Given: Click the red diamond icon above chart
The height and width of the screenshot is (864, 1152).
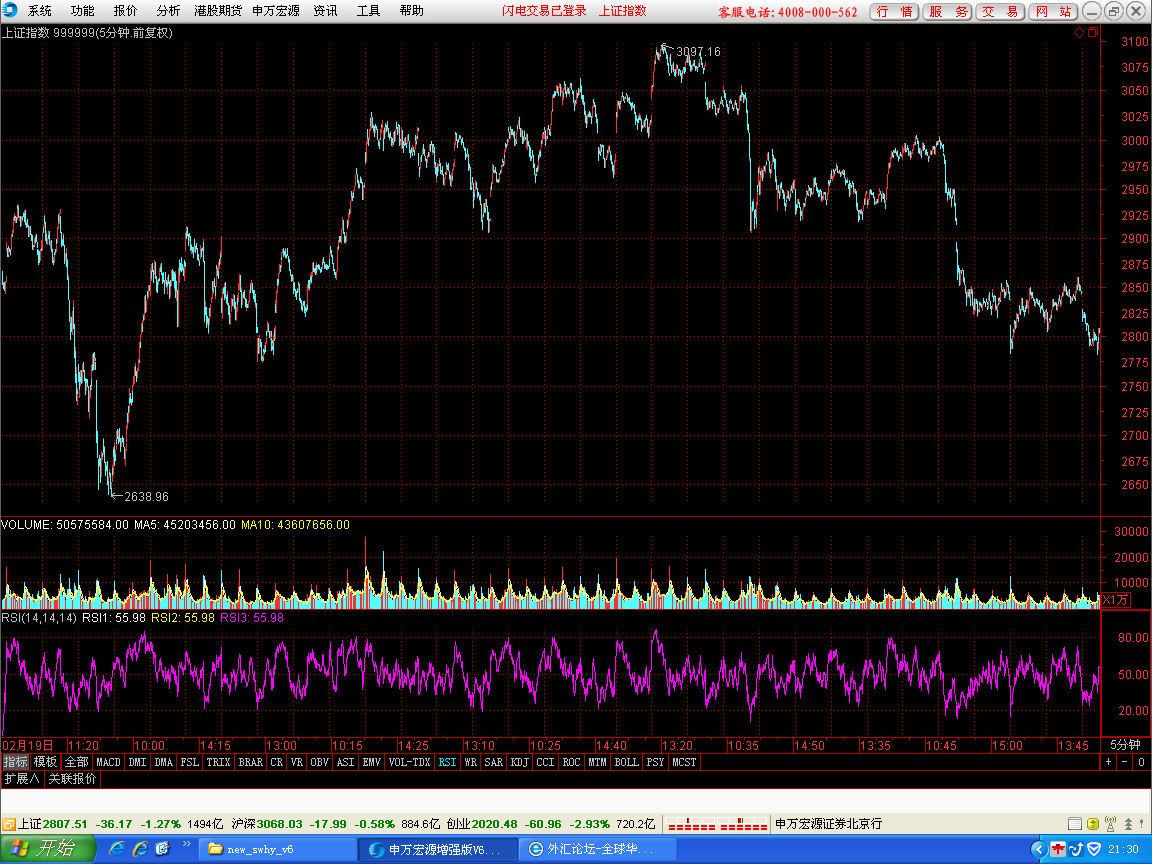Looking at the screenshot, I should coord(1079,32).
